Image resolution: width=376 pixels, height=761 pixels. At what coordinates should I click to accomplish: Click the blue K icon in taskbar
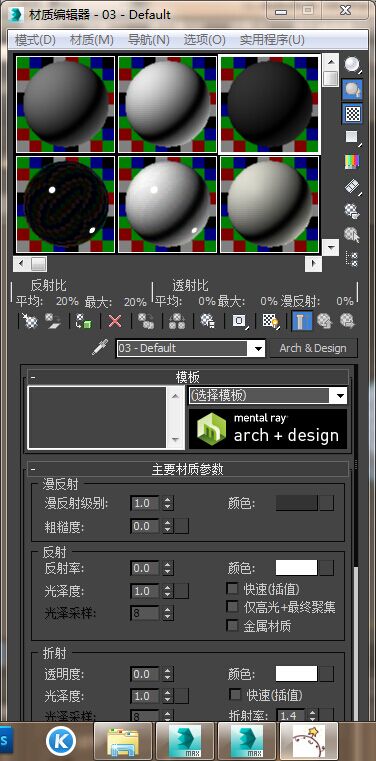(x=61, y=741)
